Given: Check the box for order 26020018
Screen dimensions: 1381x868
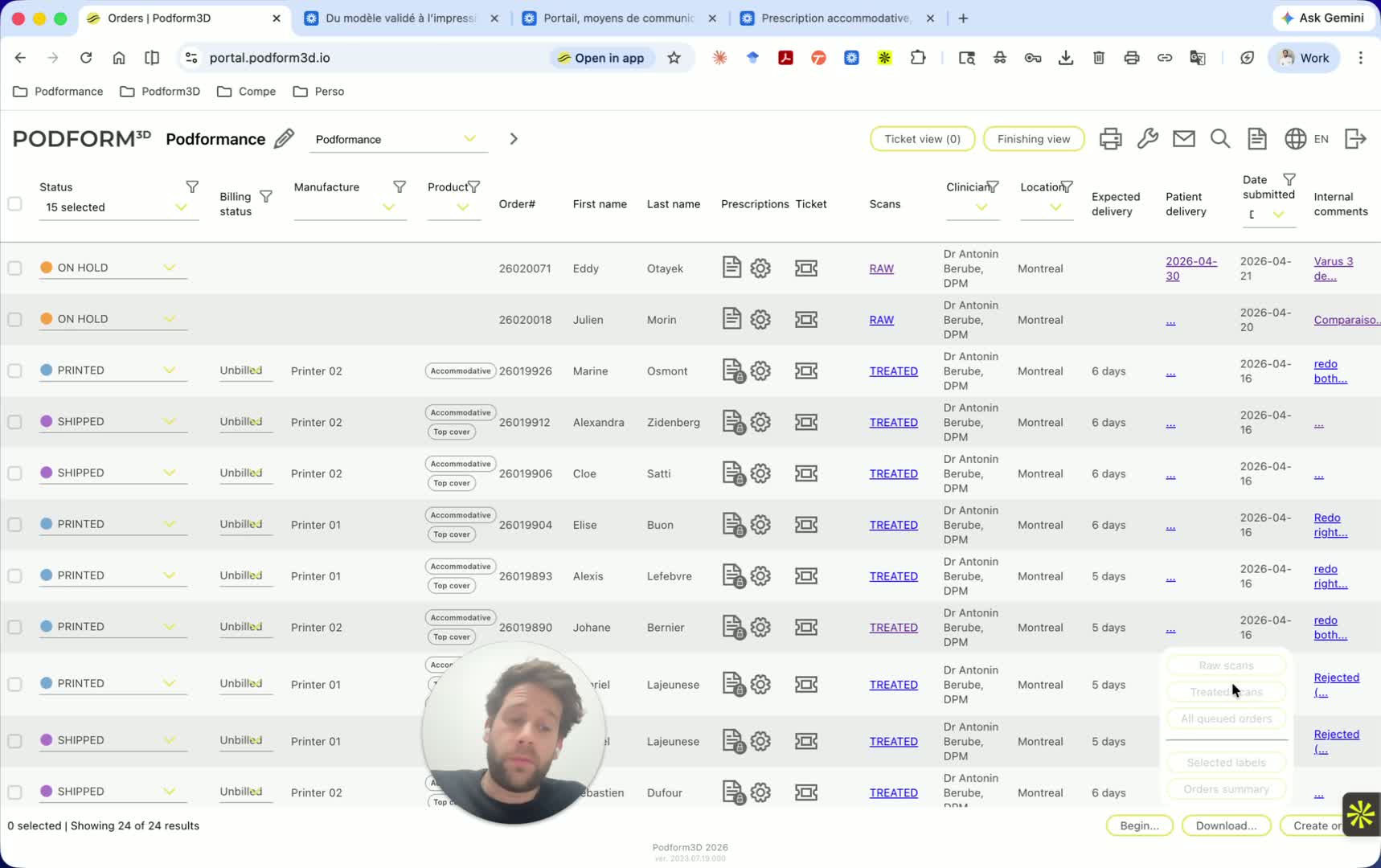Looking at the screenshot, I should [14, 319].
